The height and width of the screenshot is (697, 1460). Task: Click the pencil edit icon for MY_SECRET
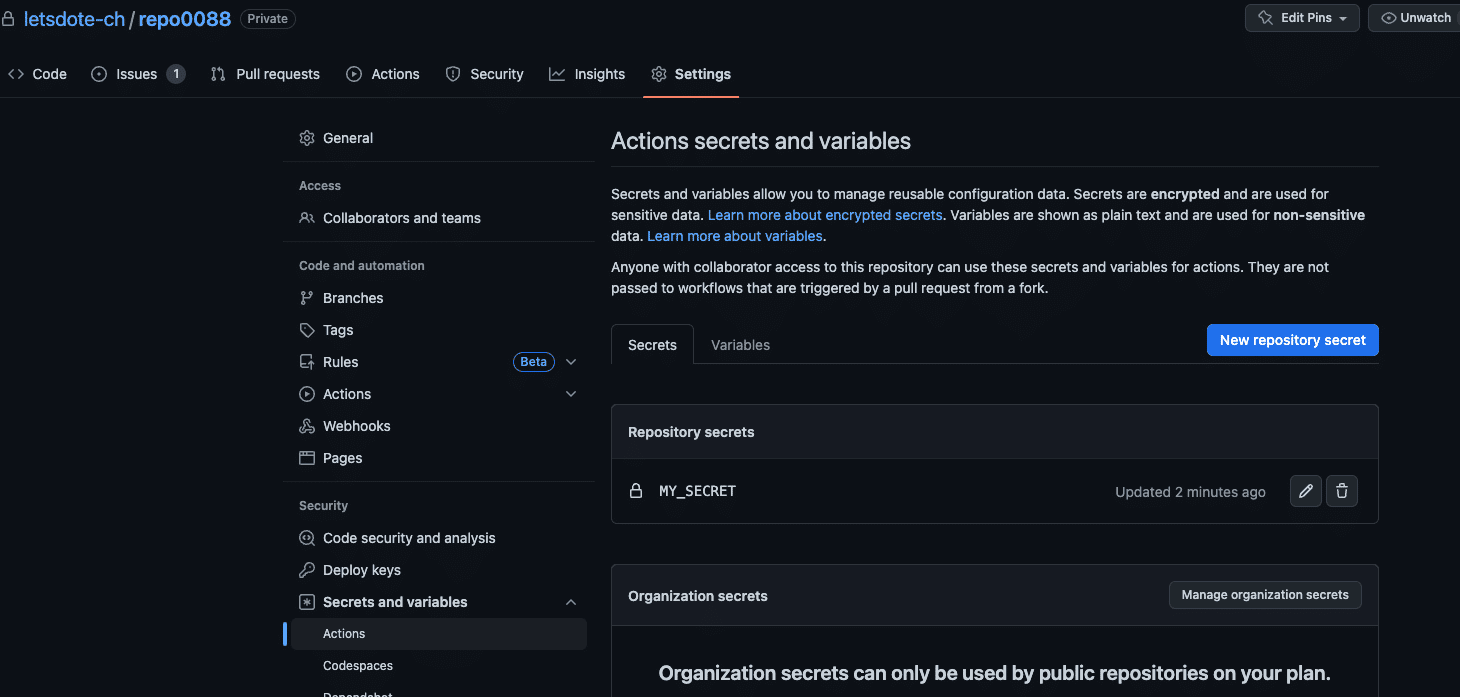[1305, 491]
